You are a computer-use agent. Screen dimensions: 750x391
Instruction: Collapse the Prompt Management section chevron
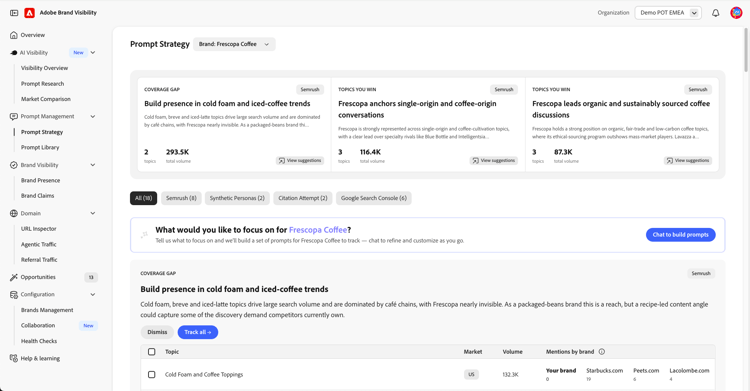point(93,116)
